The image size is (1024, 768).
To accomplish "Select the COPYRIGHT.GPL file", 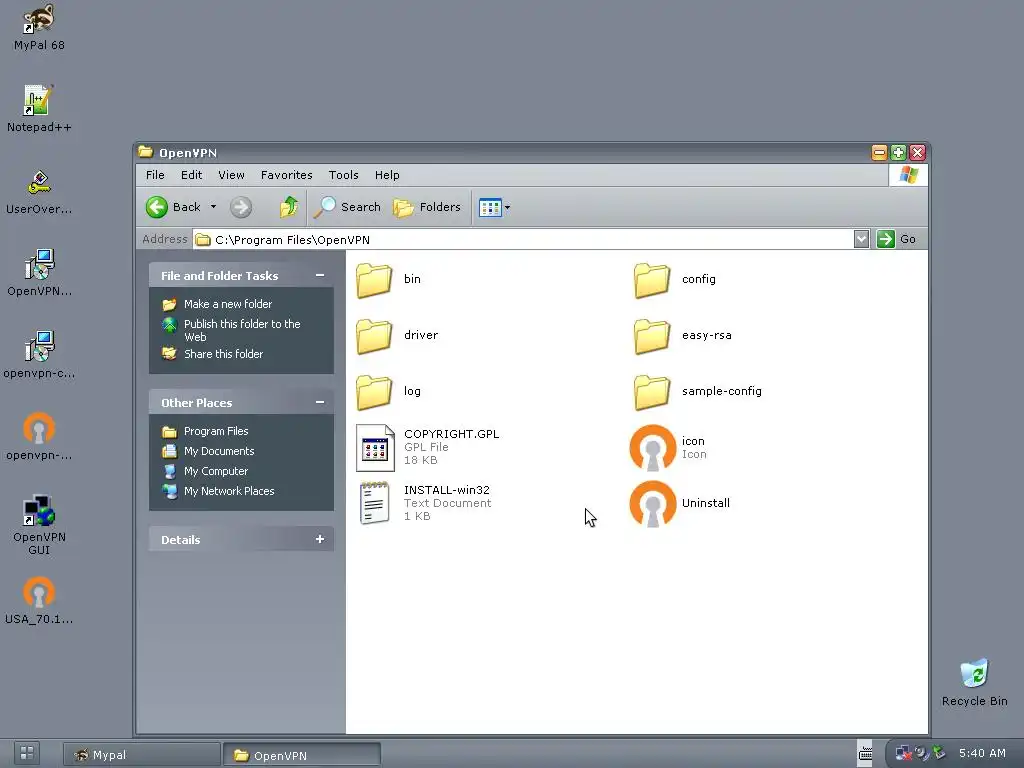I will (x=428, y=447).
